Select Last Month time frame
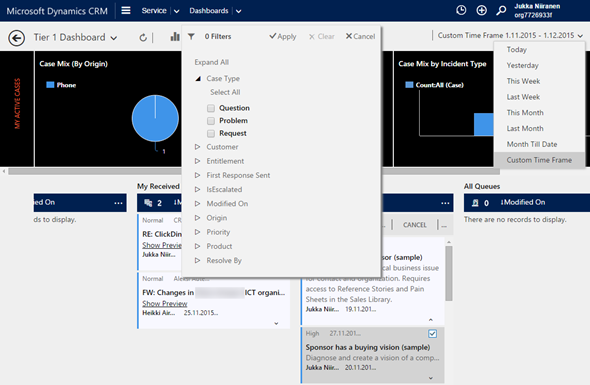This screenshot has width=590, height=385. coord(525,129)
